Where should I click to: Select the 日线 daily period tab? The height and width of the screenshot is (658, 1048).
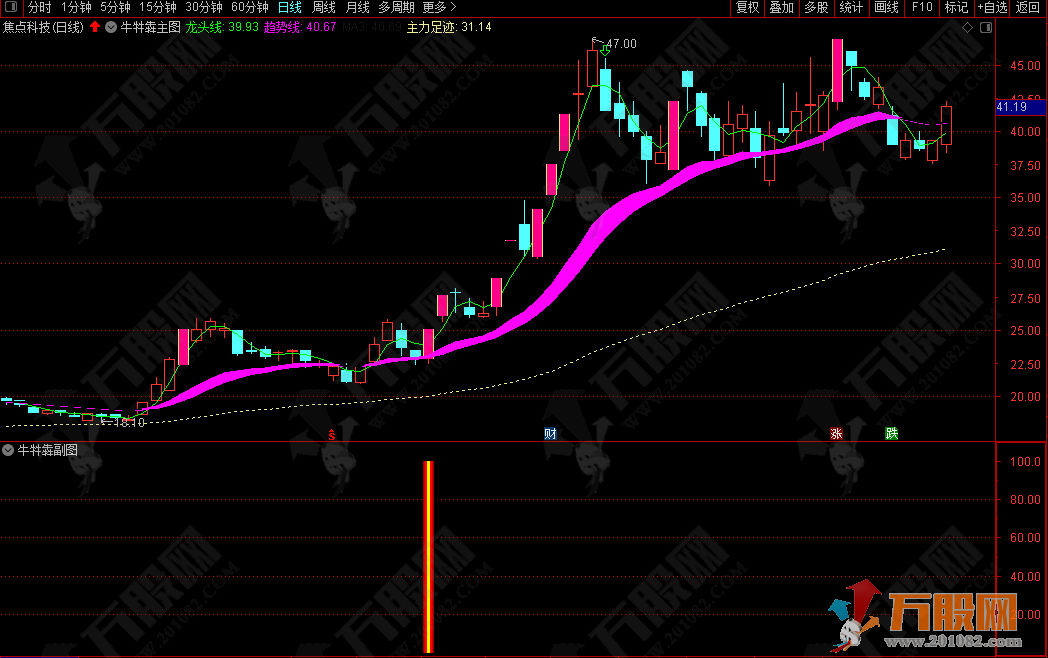[x=289, y=8]
